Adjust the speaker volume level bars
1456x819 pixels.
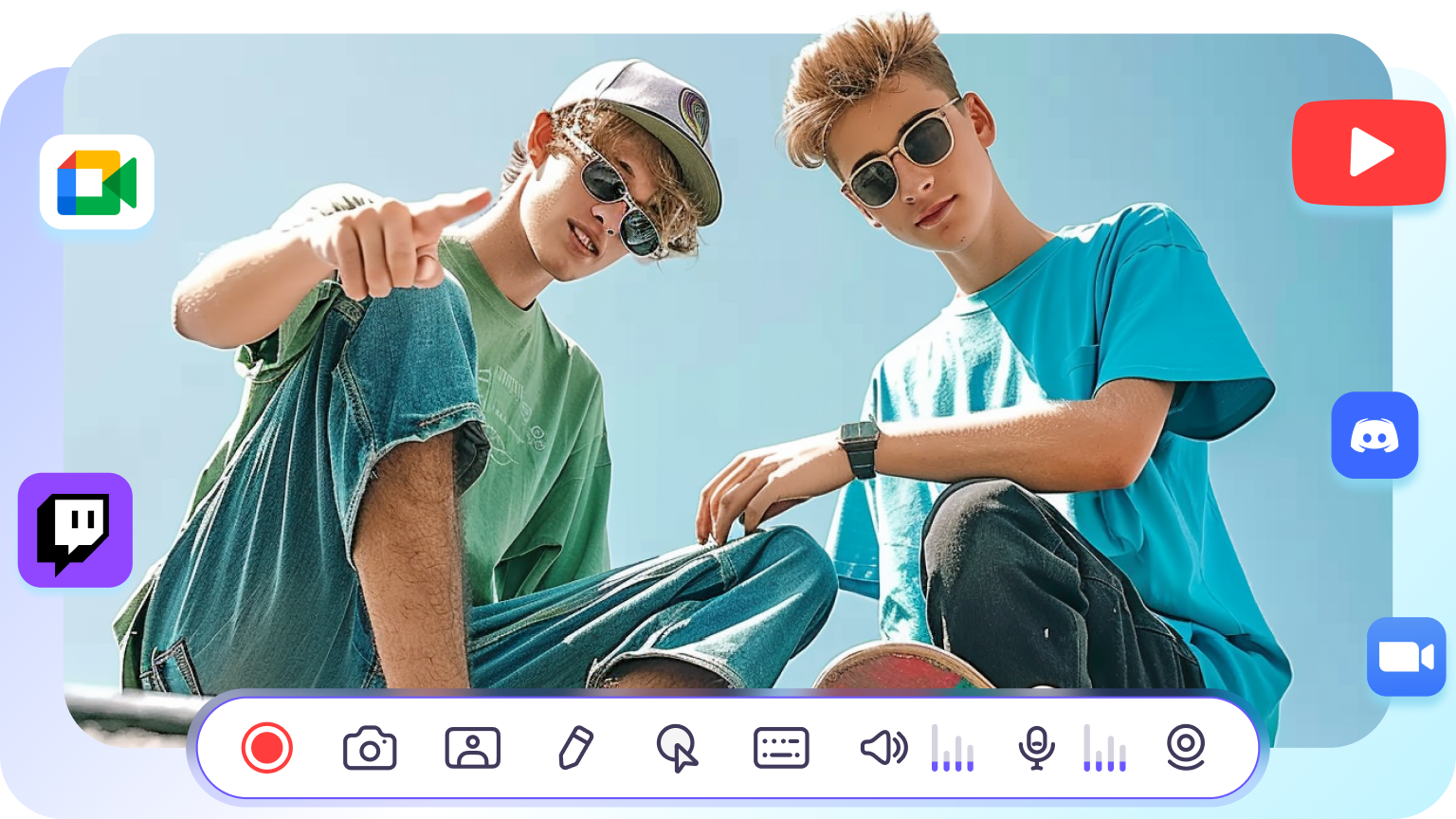coord(953,748)
